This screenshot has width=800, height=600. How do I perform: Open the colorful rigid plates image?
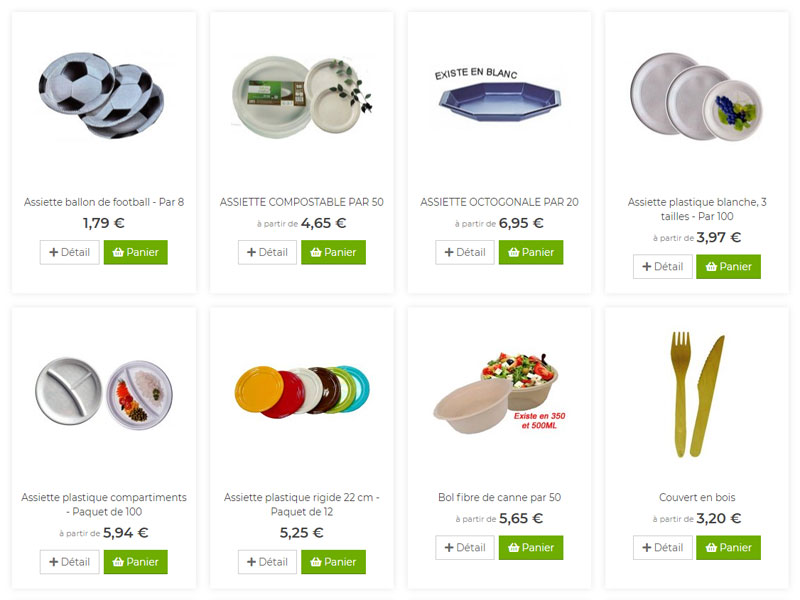[x=302, y=391]
